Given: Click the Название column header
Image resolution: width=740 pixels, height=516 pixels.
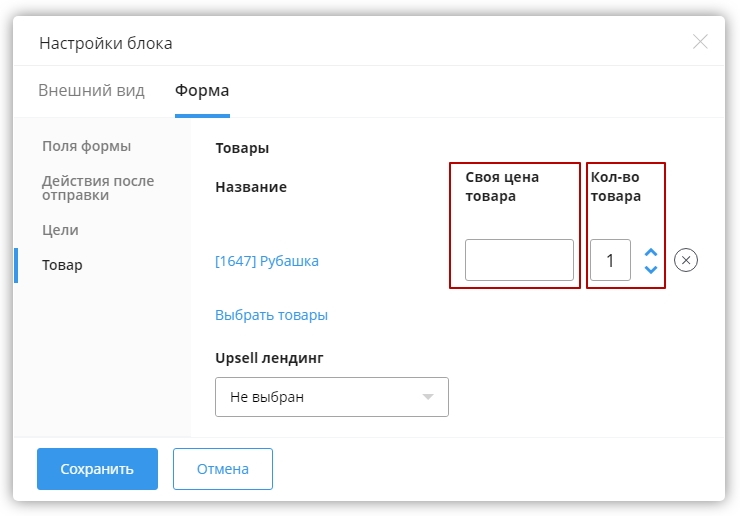Looking at the screenshot, I should tap(251, 187).
